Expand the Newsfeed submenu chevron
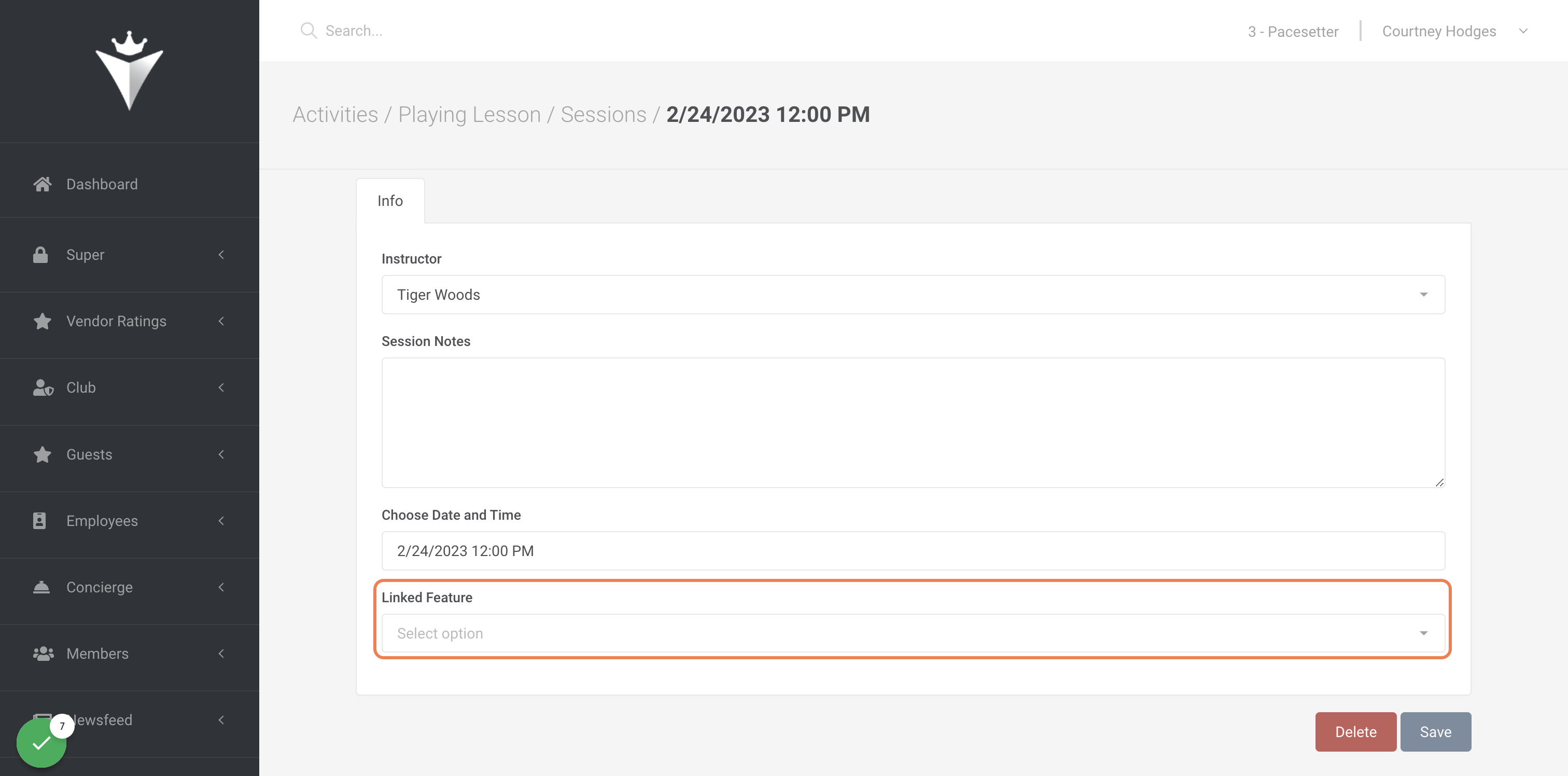Viewport: 1568px width, 776px height. coord(221,720)
